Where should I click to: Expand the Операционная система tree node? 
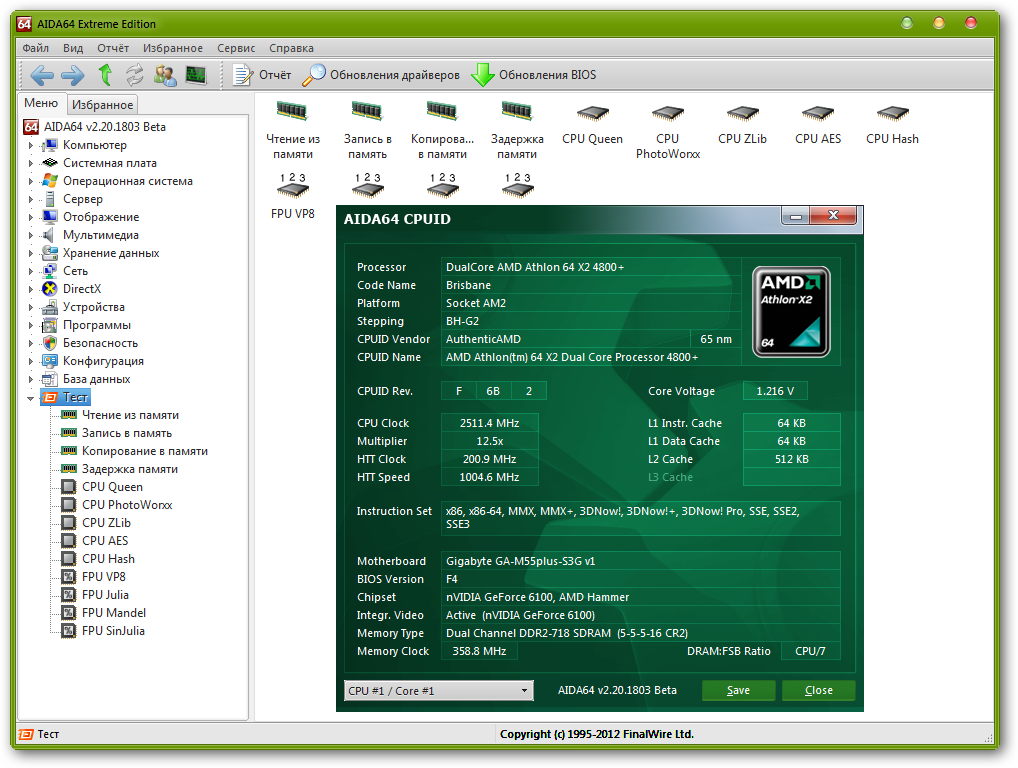[x=31, y=181]
